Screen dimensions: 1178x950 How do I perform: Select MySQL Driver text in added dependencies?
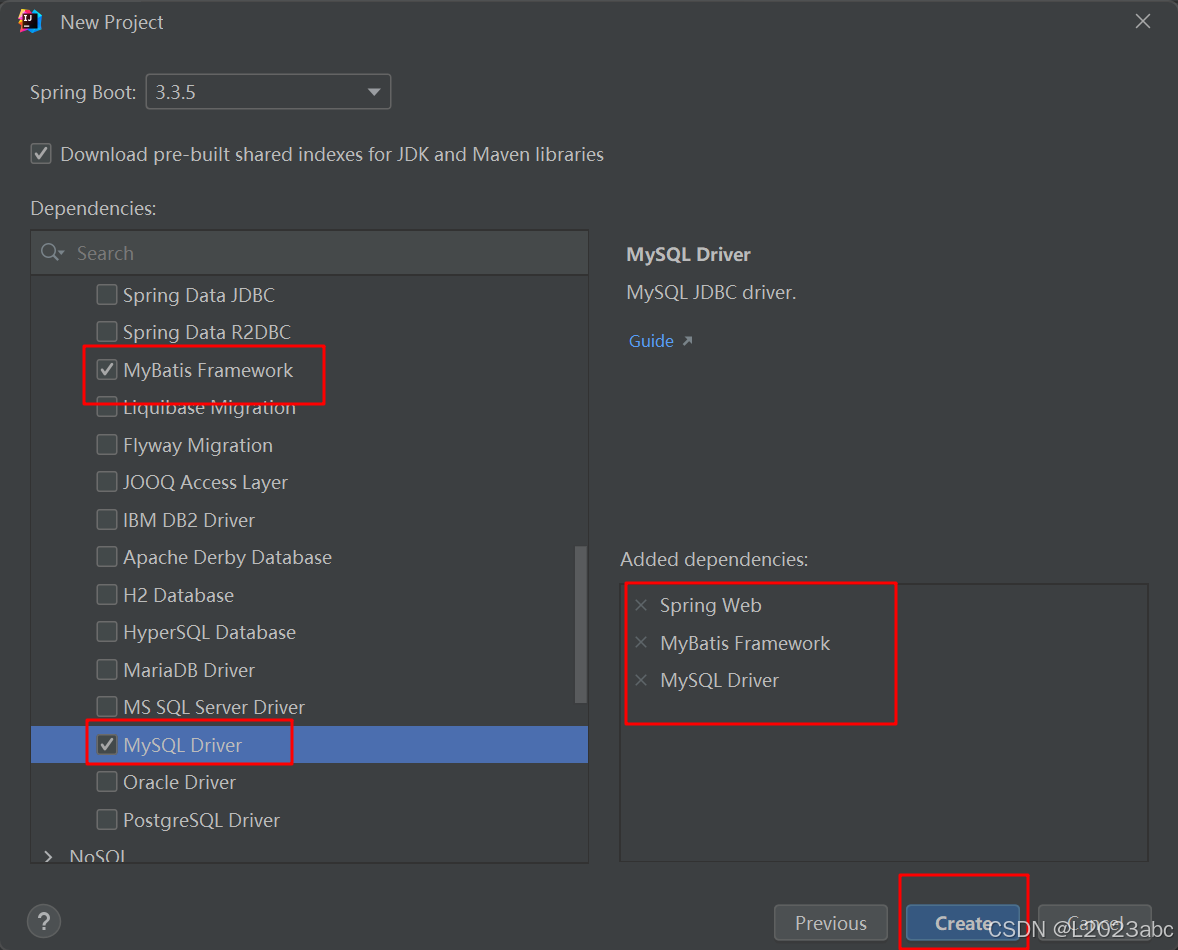[x=720, y=680]
